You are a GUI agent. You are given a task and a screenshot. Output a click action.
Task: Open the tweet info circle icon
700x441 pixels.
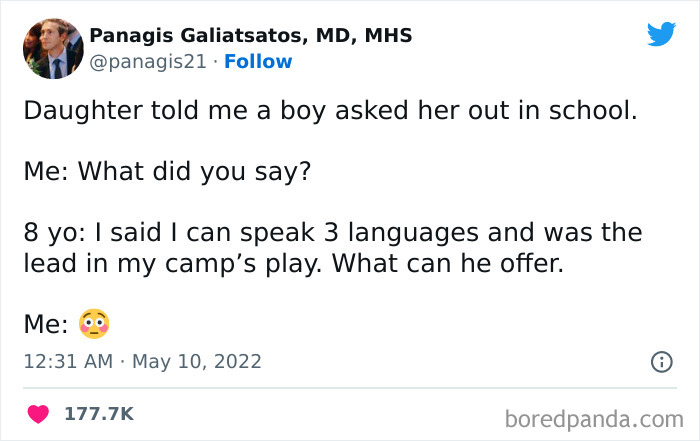tap(661, 362)
